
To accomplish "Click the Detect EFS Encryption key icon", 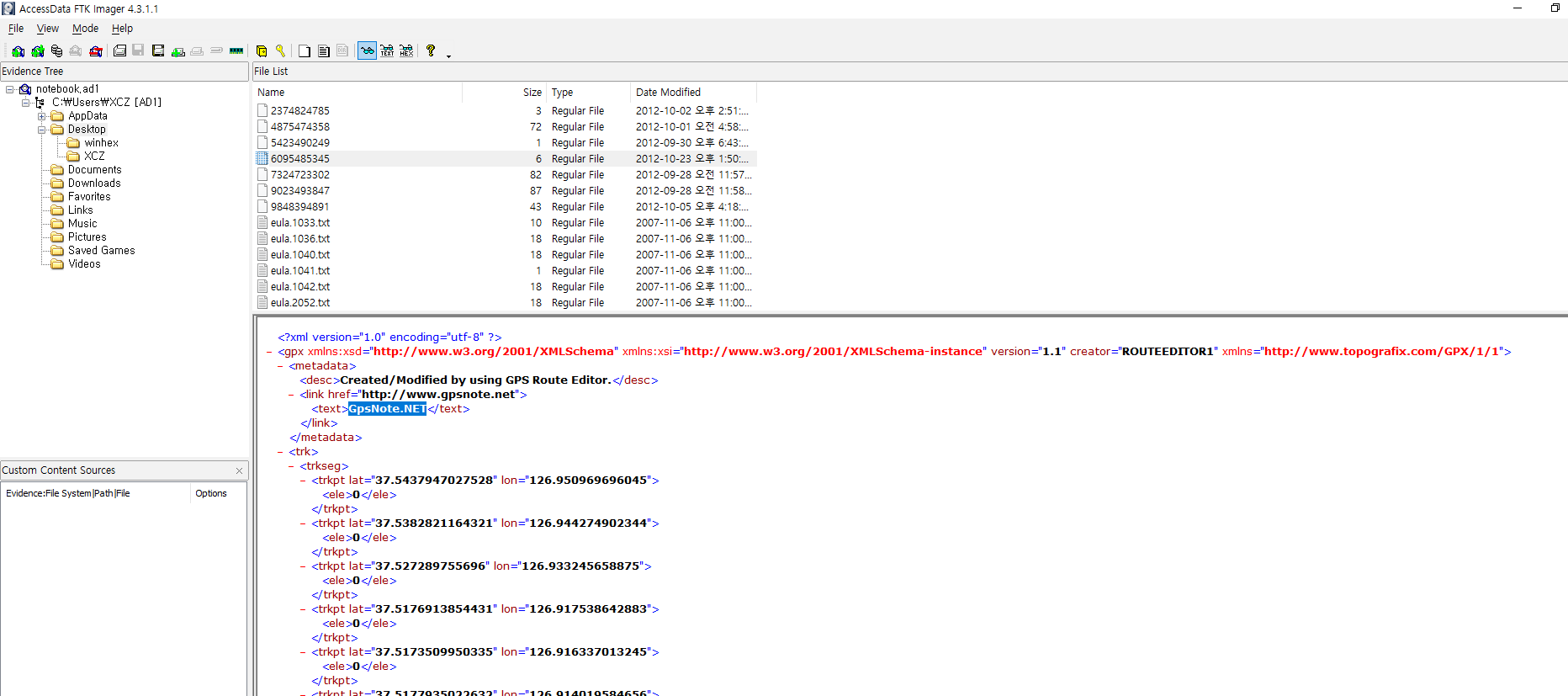I will pyautogui.click(x=281, y=51).
